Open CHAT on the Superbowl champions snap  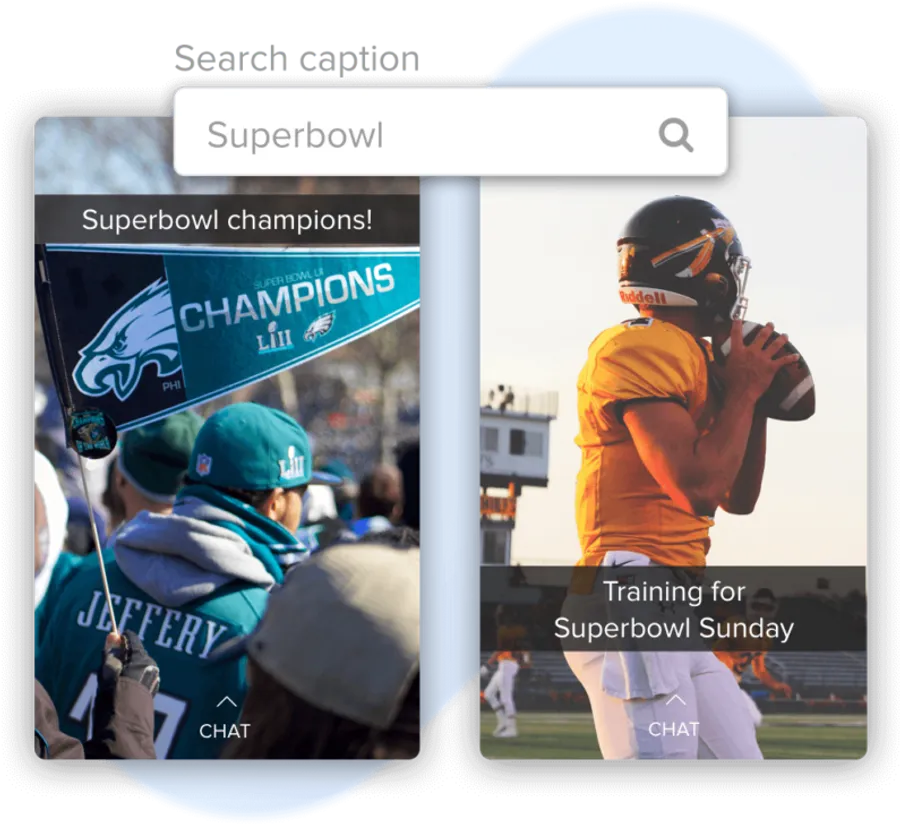click(225, 730)
